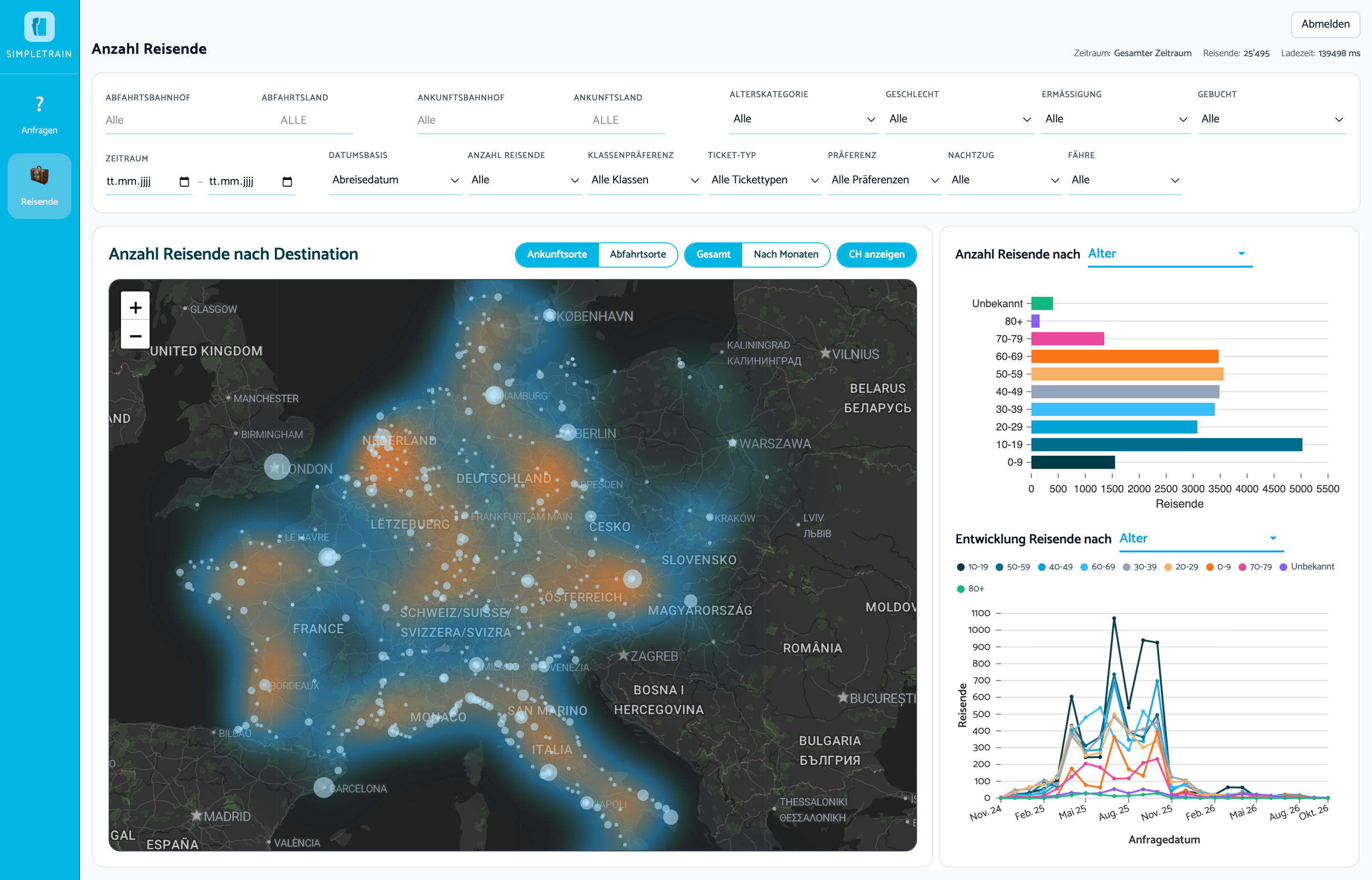Open the Klassenpräferenz dropdown
1372x880 pixels.
coord(644,180)
